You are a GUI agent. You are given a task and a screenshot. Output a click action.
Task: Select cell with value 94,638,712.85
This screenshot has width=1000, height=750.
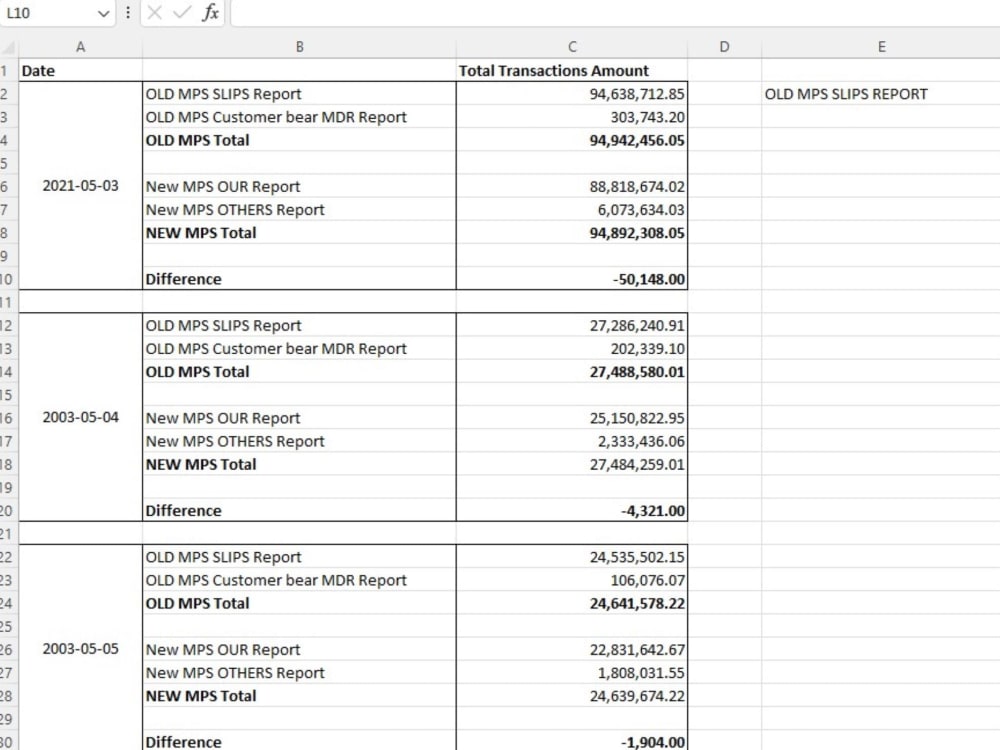click(572, 94)
